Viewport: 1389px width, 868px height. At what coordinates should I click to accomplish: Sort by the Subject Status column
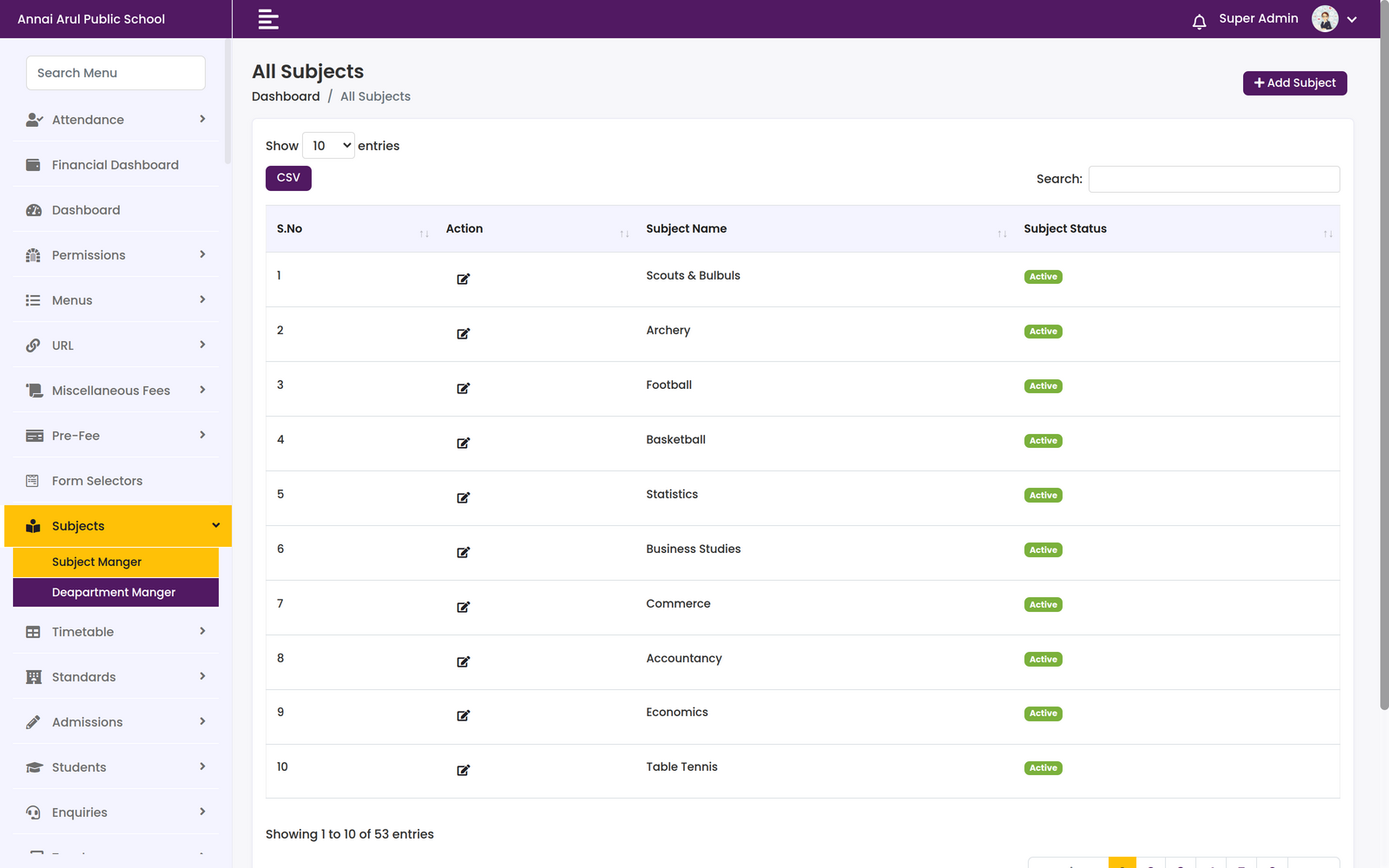coord(1176,229)
